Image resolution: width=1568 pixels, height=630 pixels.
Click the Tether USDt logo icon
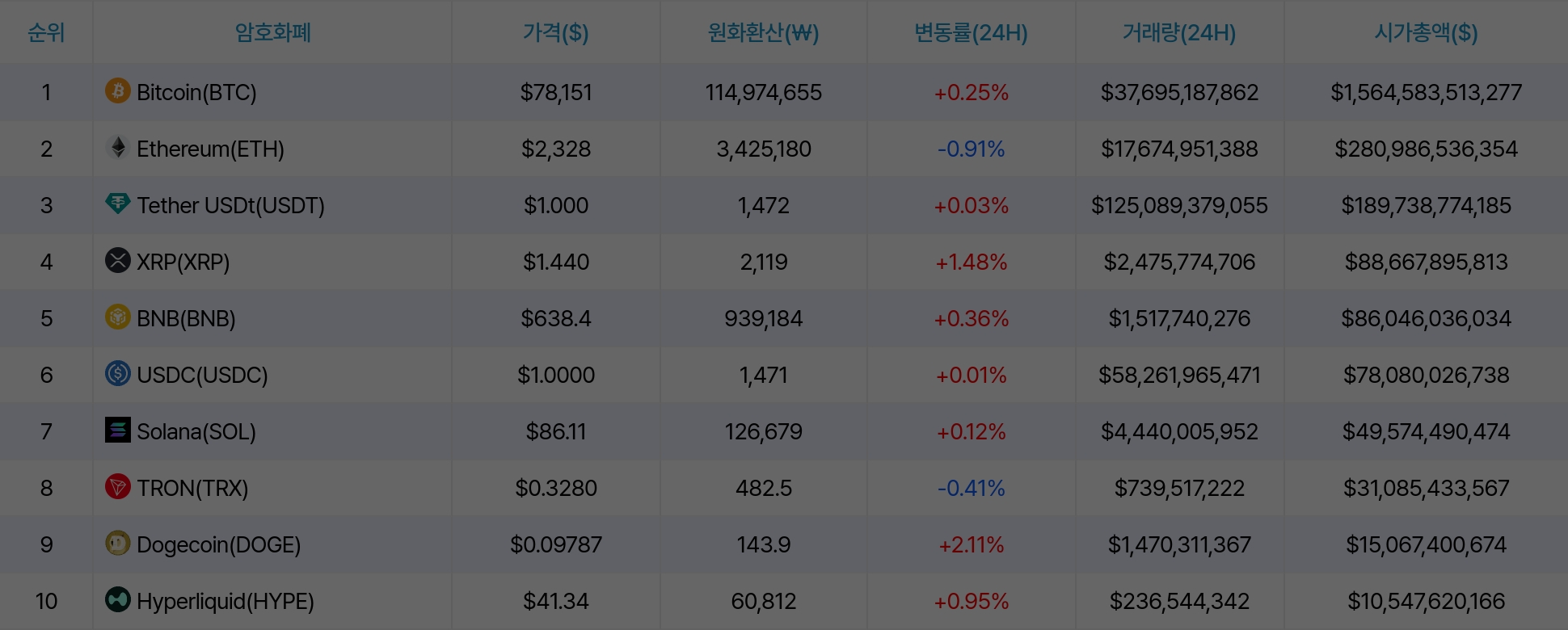pyautogui.click(x=118, y=204)
